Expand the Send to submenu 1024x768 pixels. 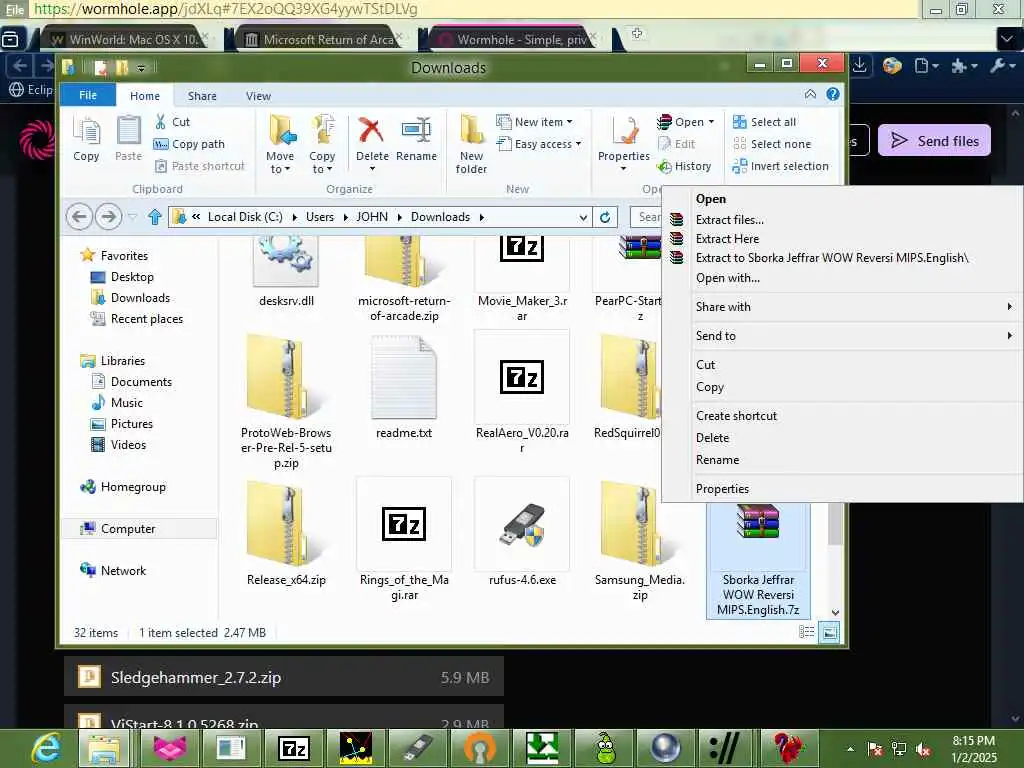click(x=855, y=336)
